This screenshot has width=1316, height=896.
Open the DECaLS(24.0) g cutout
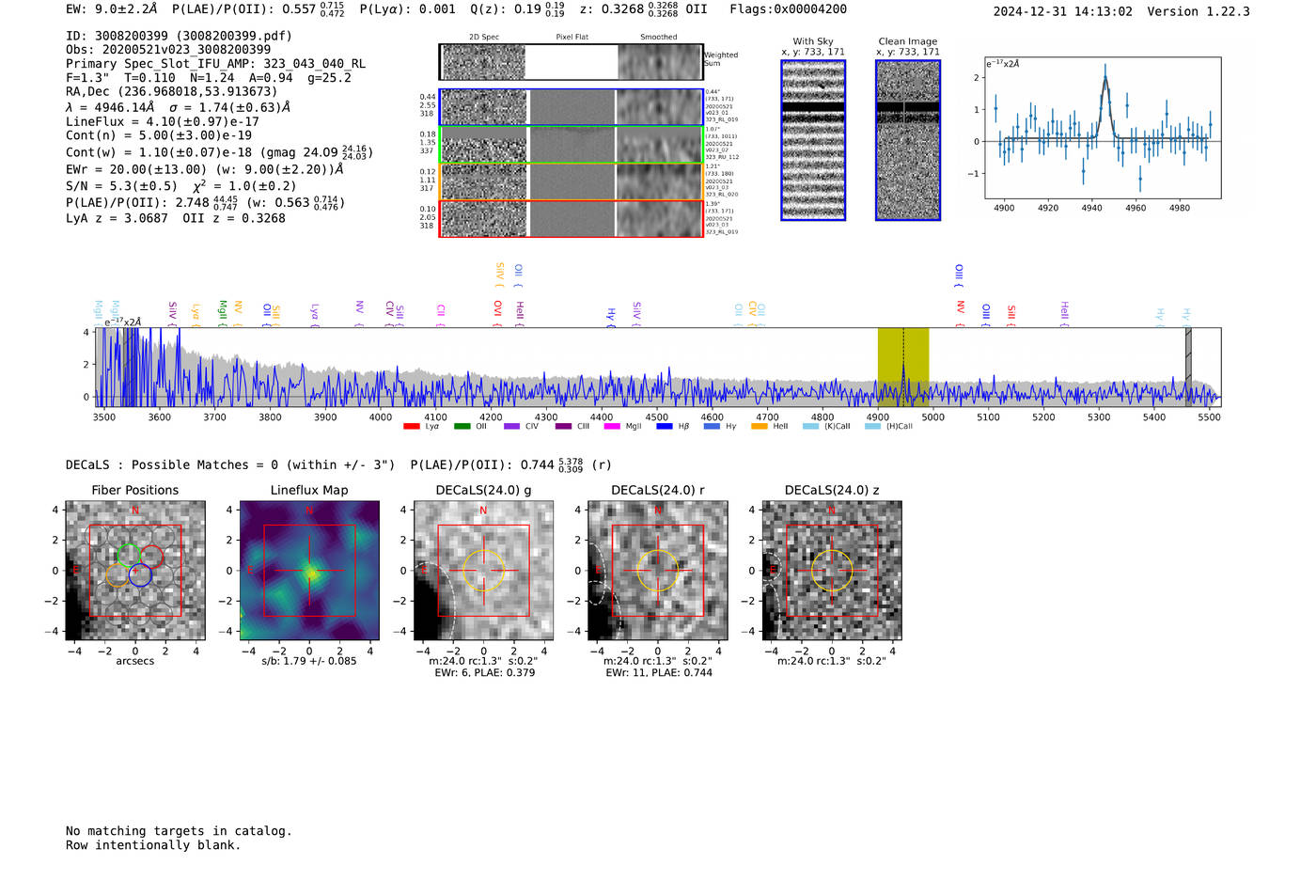483,571
